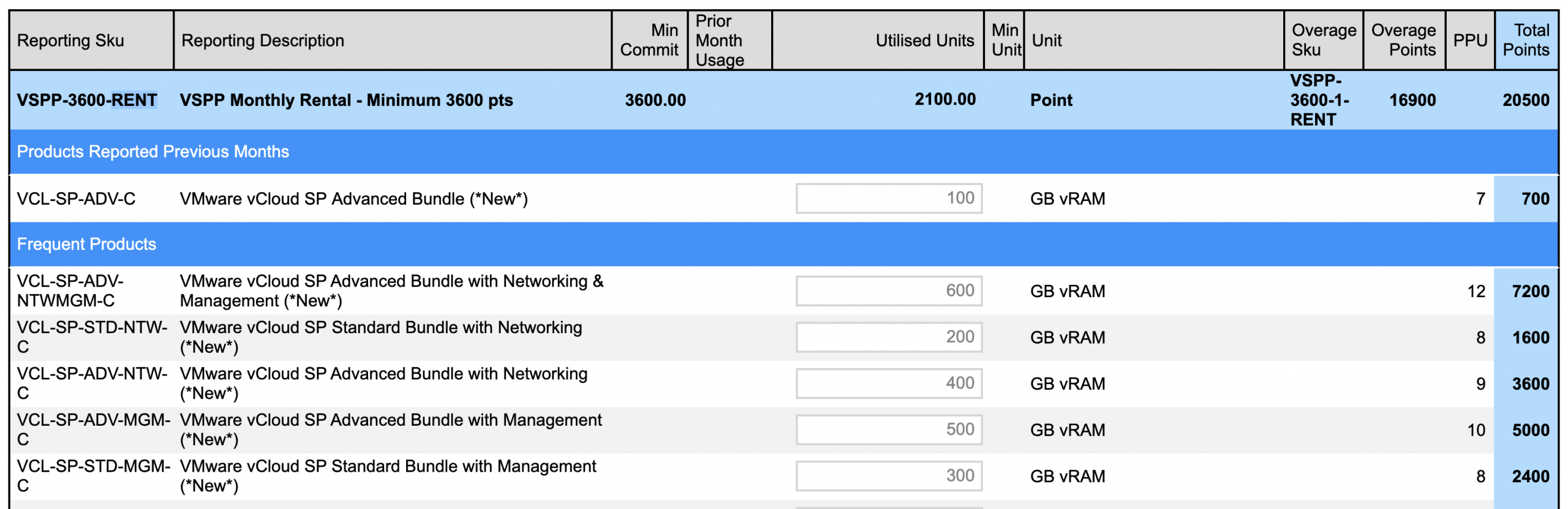Click GB vRAM in the VCL-SP-ADV-NTW-C row

pos(1068,383)
